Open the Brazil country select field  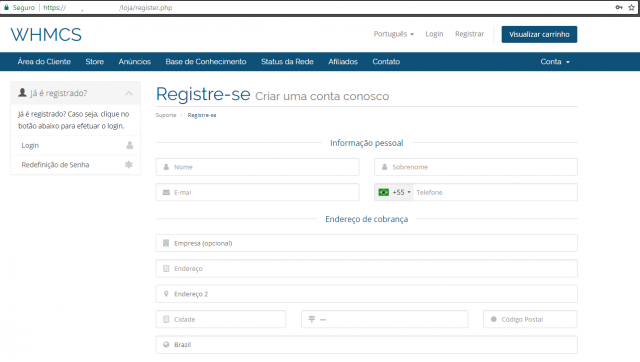[366, 345]
